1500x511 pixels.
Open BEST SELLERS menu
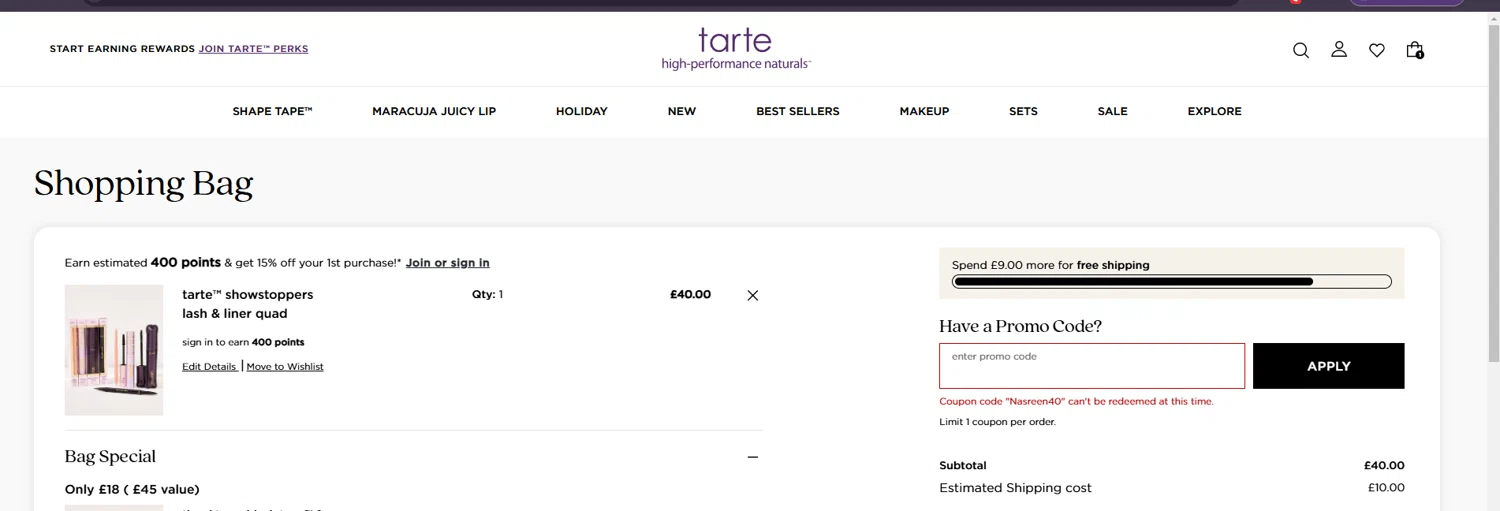798,111
